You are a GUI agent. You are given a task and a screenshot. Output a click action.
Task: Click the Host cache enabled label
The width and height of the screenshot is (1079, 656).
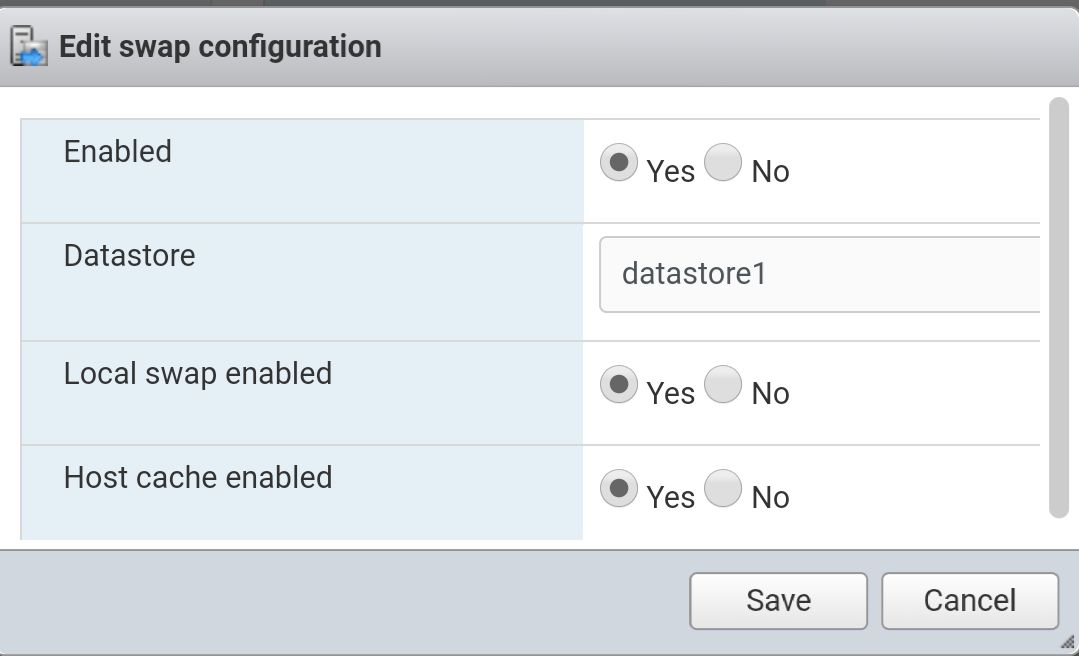click(x=198, y=478)
